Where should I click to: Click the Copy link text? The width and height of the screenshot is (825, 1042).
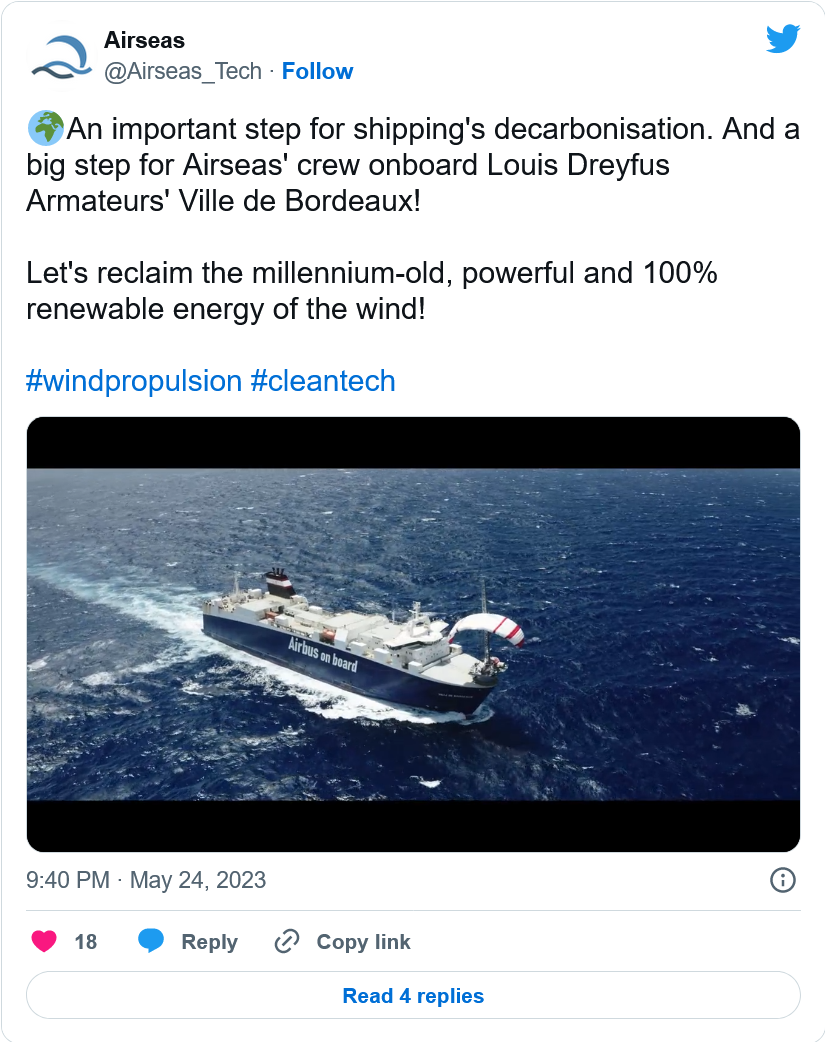363,942
